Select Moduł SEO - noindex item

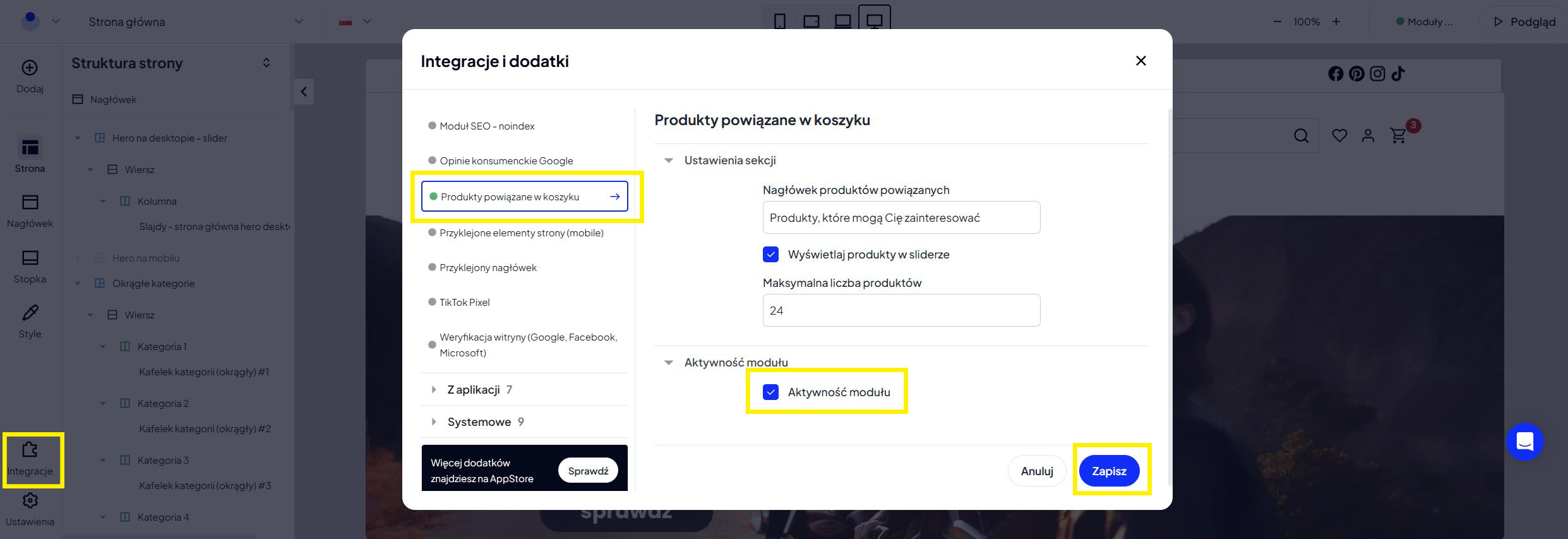coord(487,126)
